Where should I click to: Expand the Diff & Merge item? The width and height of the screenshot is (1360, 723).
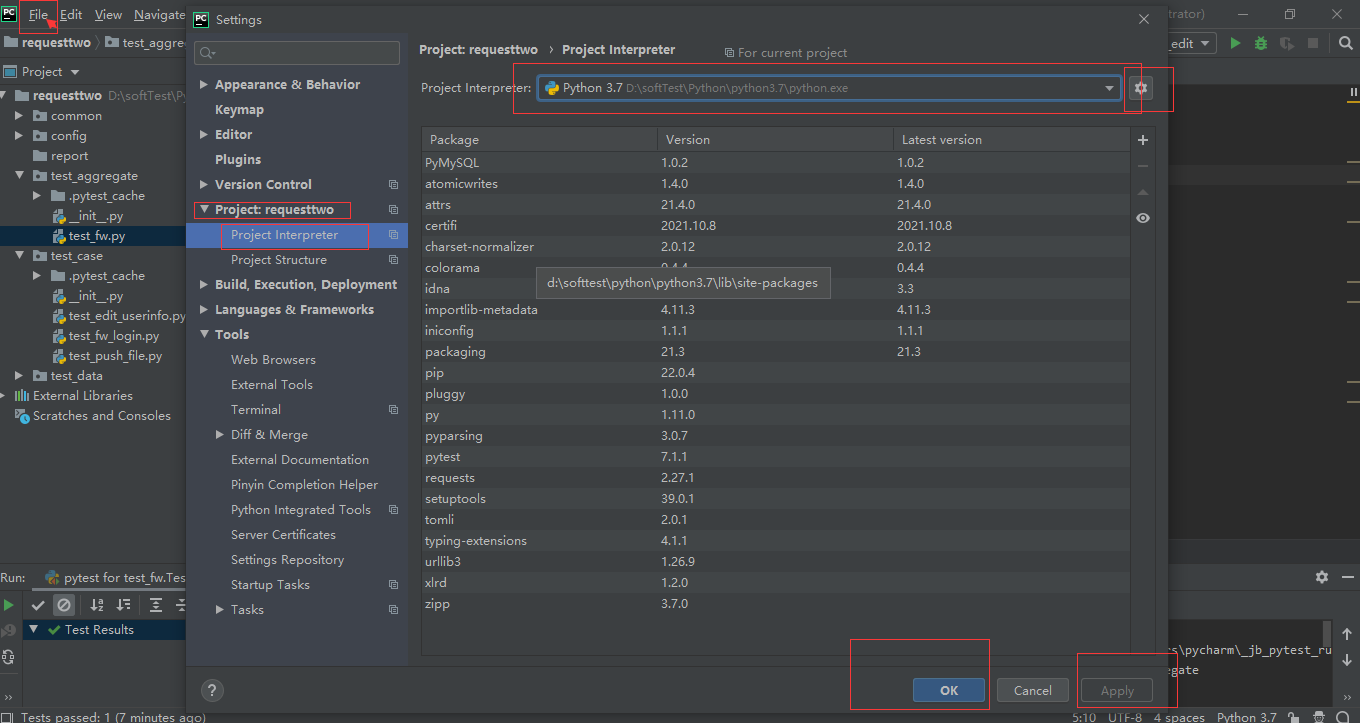pyautogui.click(x=220, y=435)
